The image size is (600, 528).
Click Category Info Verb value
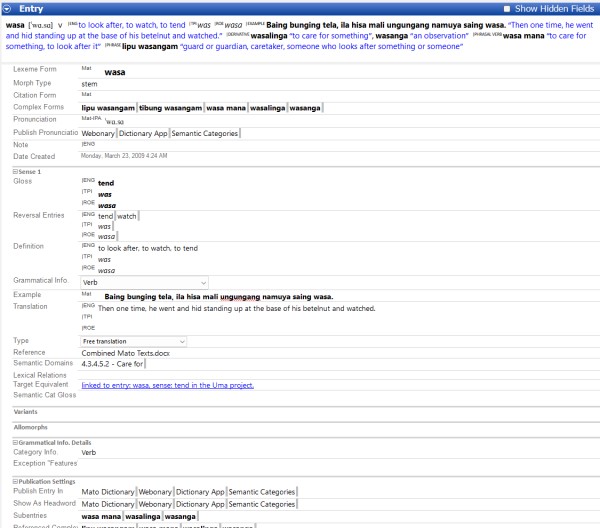tap(89, 453)
